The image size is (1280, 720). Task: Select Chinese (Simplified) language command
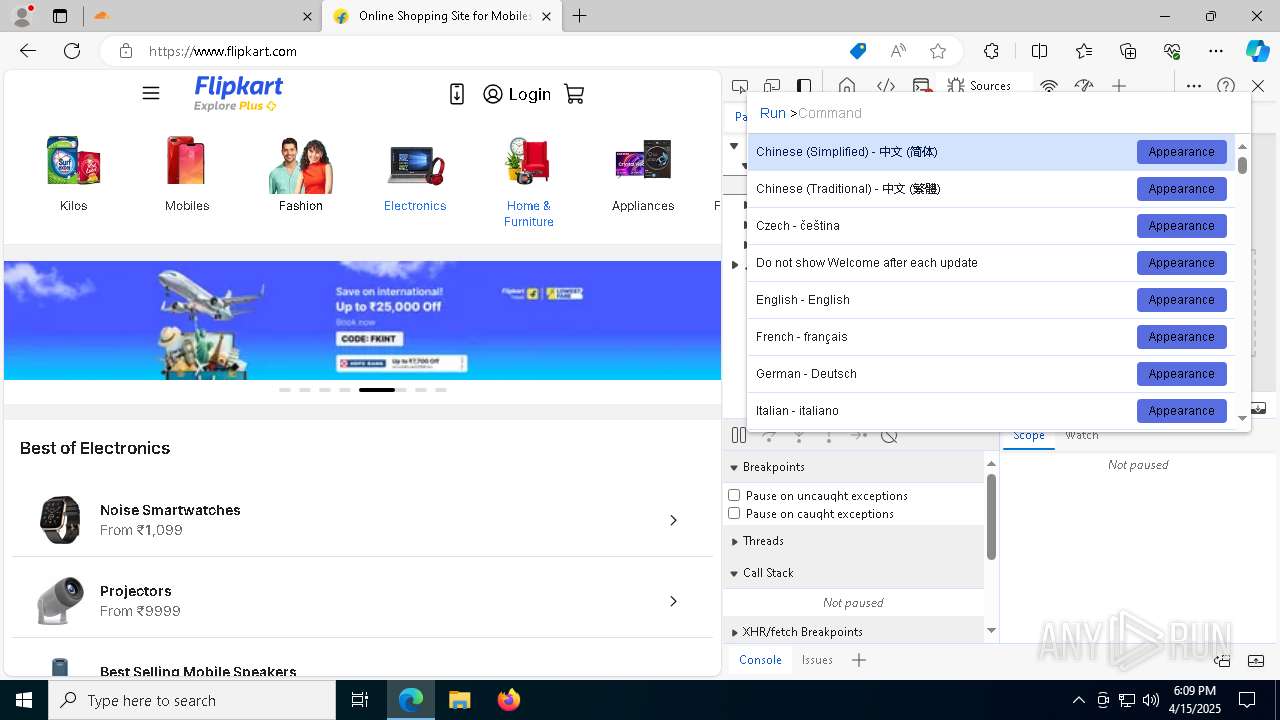[x=991, y=152]
